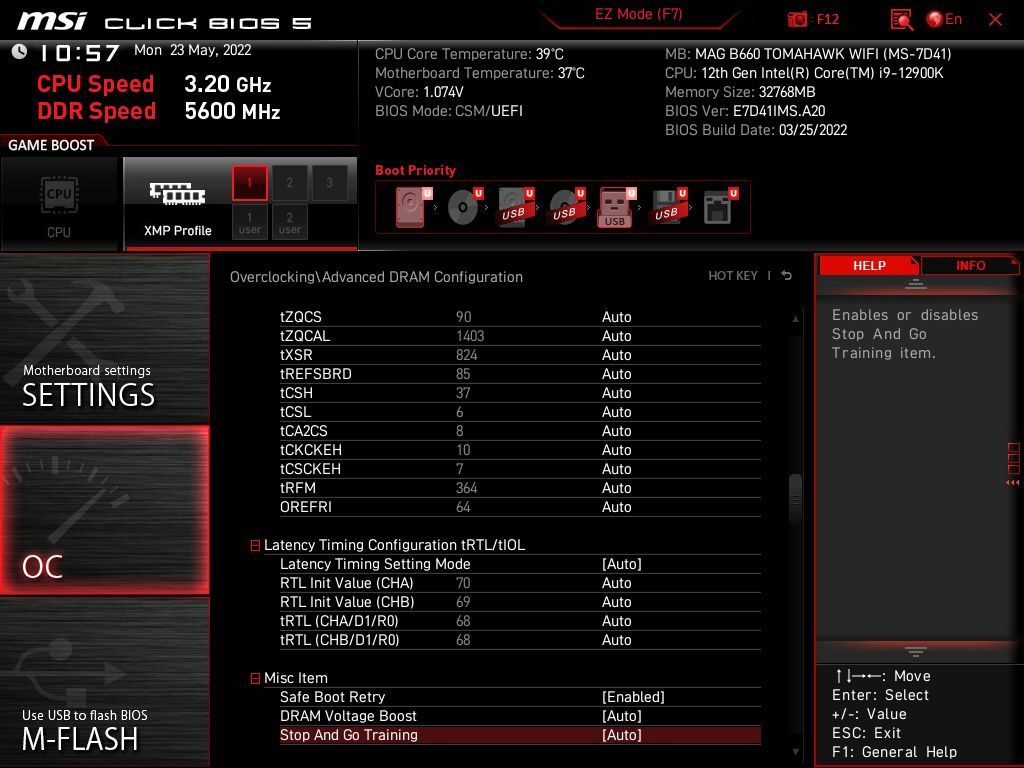Edit tRTL (CHA/D1/R0) Auto value
The height and width of the screenshot is (768, 1024).
[616, 621]
